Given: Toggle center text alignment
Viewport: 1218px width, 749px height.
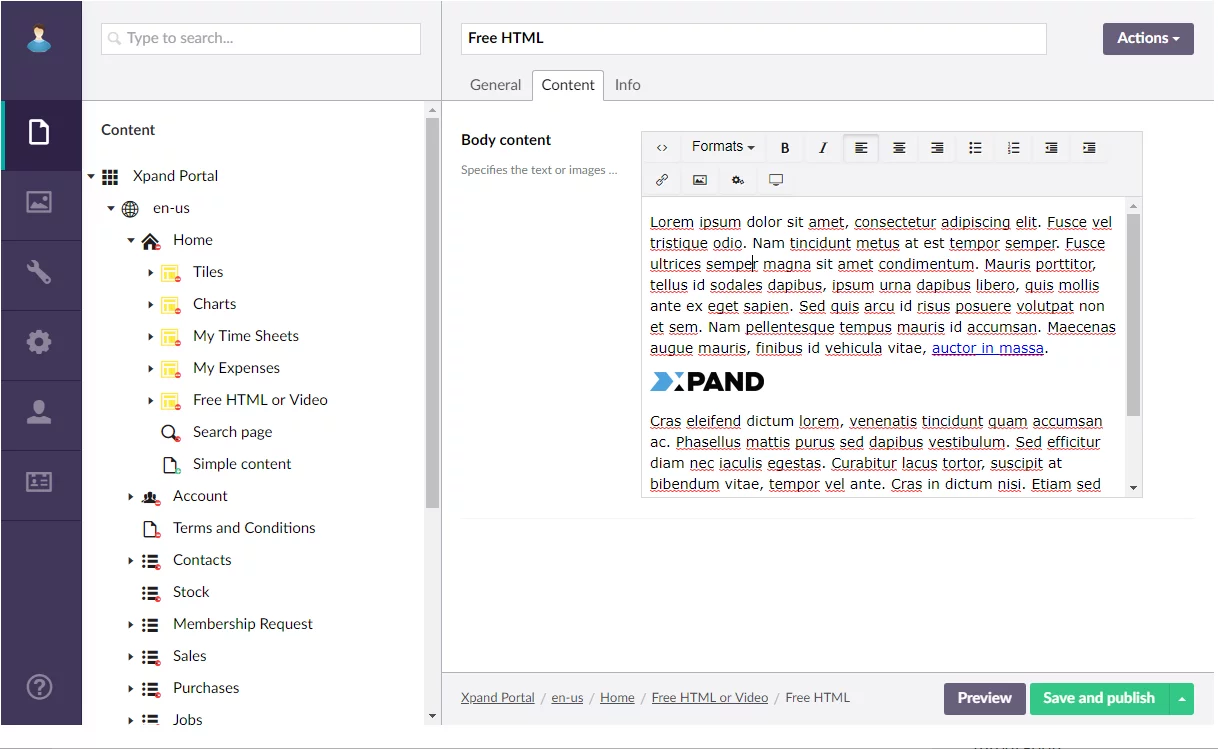Looking at the screenshot, I should coord(899,148).
